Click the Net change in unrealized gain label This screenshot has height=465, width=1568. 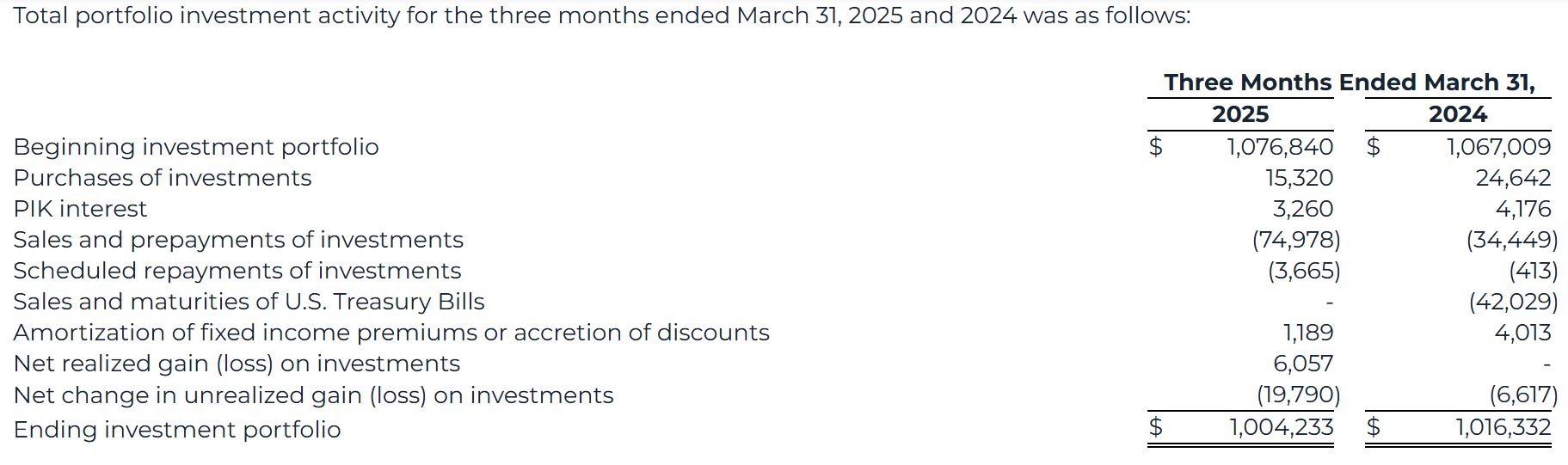[313, 395]
